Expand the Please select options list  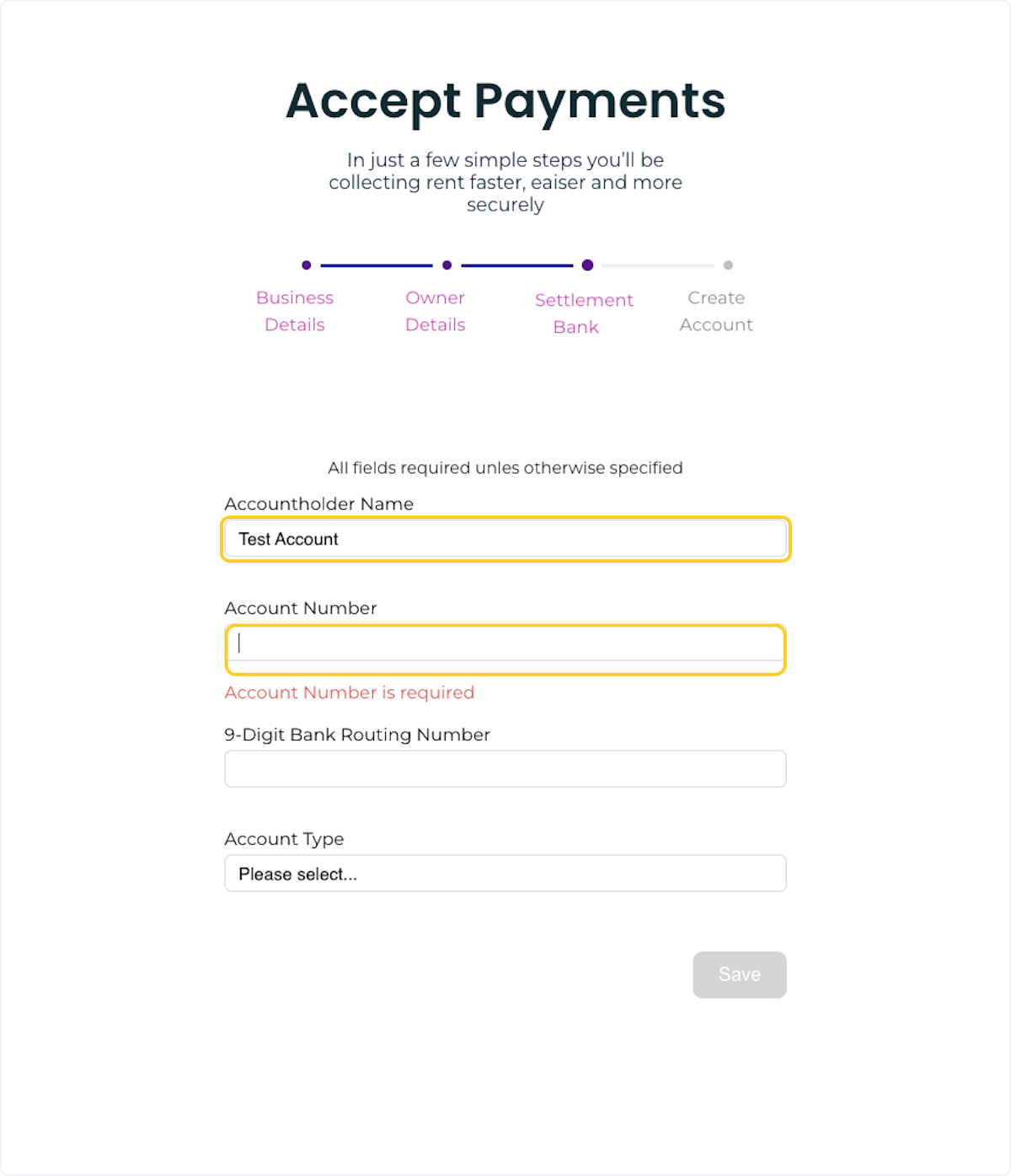coord(504,873)
